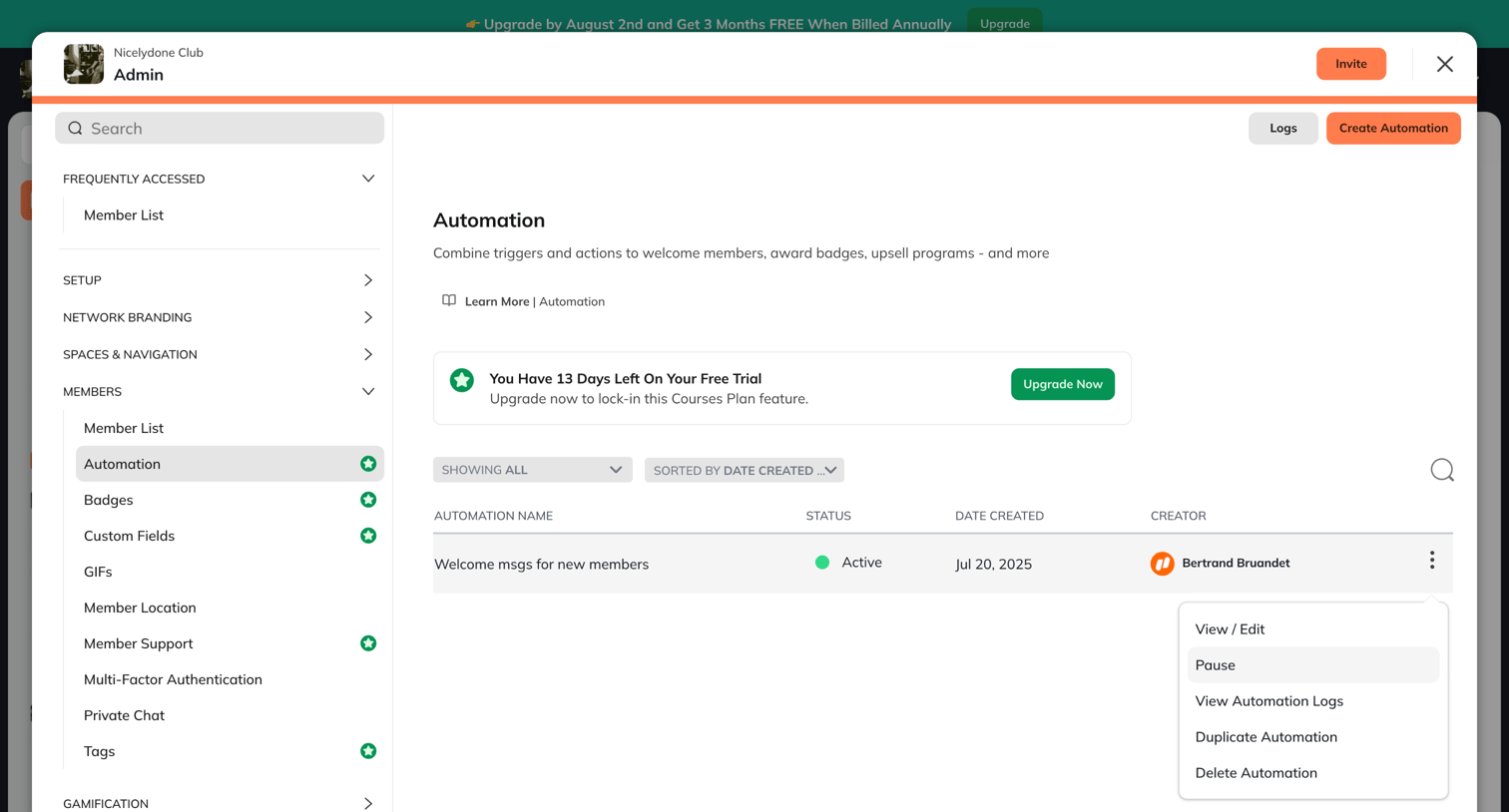Click the Jul 20, 2025 date cell
This screenshot has width=1509, height=812.
click(993, 564)
